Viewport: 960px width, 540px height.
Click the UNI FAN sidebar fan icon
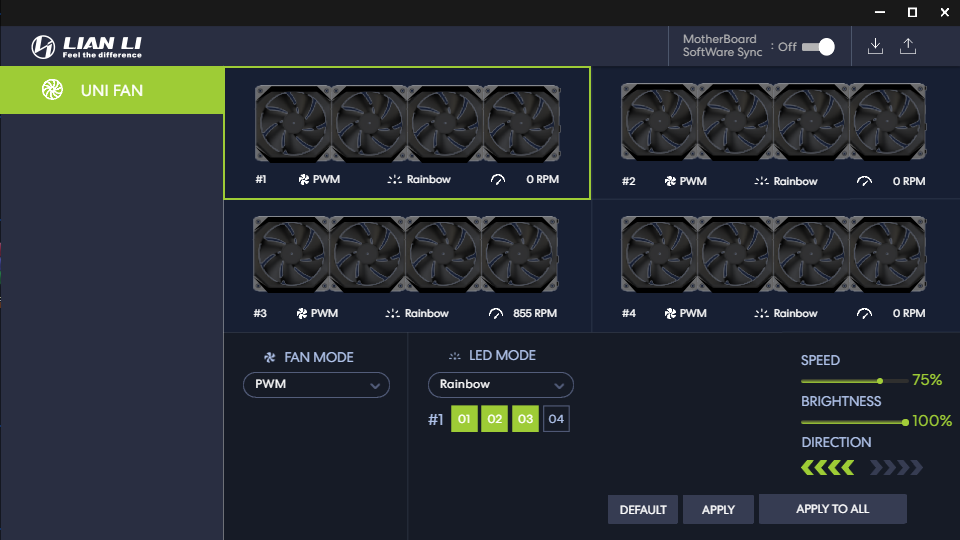tap(53, 90)
